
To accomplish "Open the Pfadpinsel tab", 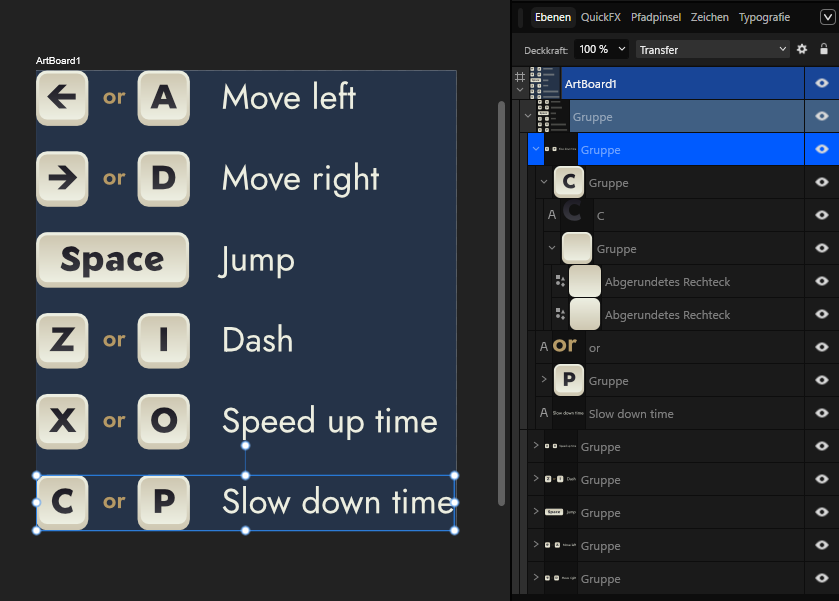I will (x=655, y=17).
